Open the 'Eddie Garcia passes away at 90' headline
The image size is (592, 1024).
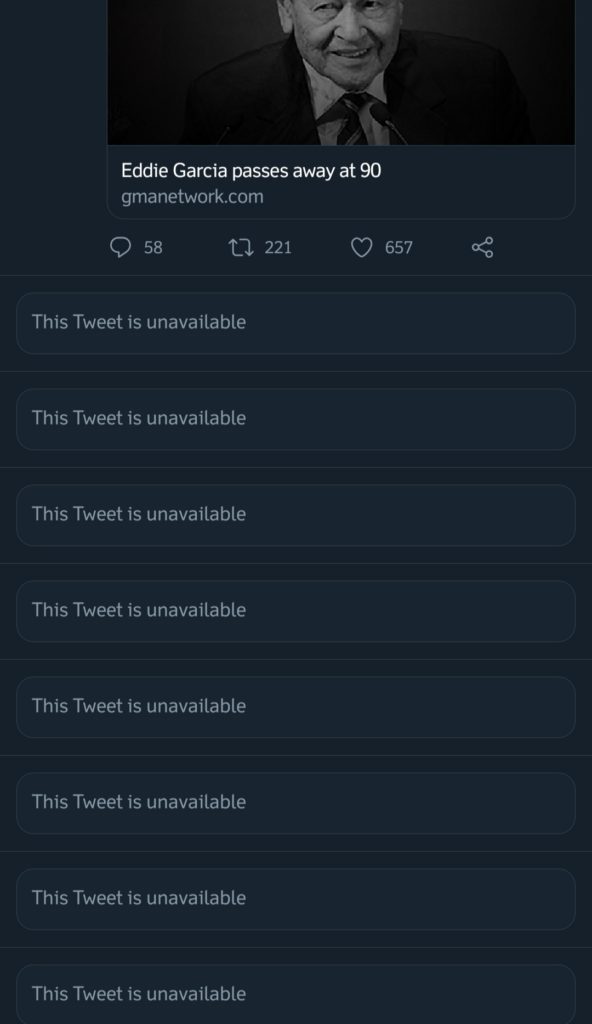point(251,170)
